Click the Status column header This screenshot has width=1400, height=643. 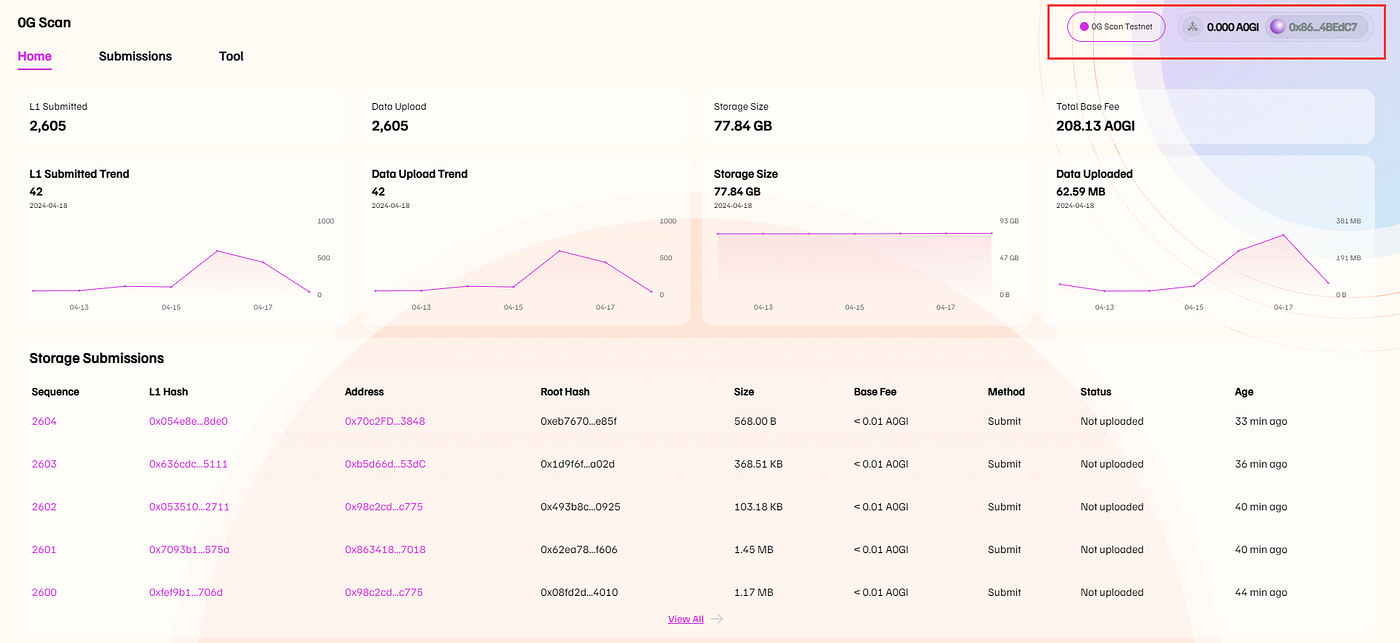tap(1096, 392)
